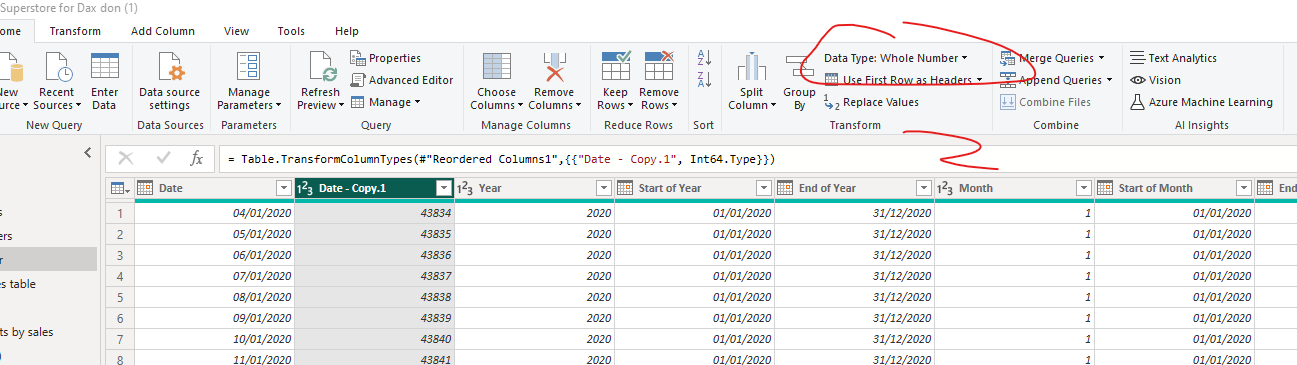The width and height of the screenshot is (1297, 365).
Task: Open the Help ribbon tab
Action: point(347,31)
